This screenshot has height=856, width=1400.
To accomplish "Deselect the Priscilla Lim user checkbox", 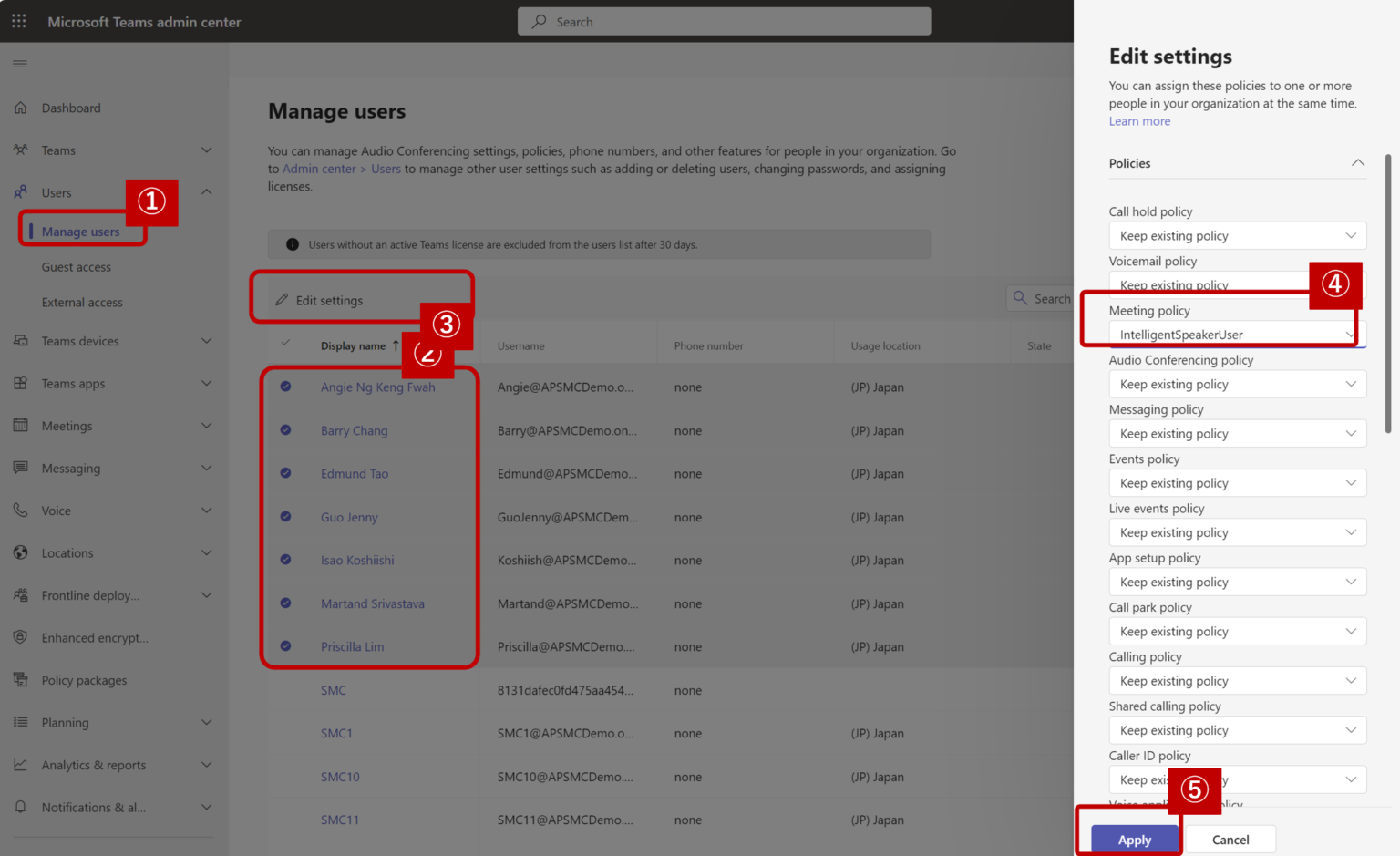I will coord(285,646).
